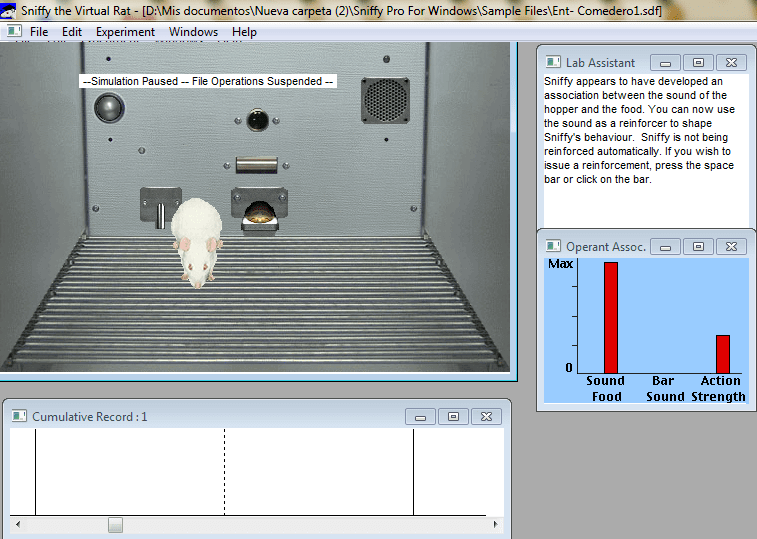757x539 pixels.
Task: Click the 'Cumulative Record : 1' title
Action: point(89,417)
